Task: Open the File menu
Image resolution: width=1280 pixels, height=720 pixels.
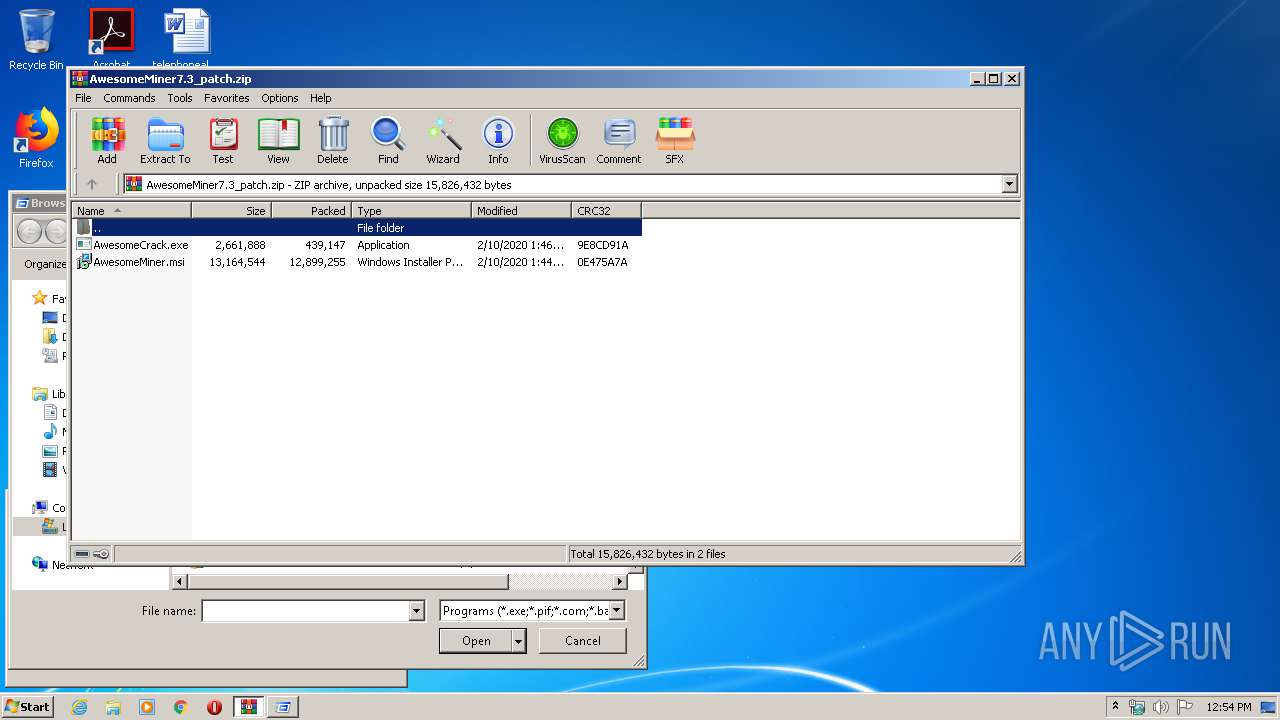Action: [83, 98]
